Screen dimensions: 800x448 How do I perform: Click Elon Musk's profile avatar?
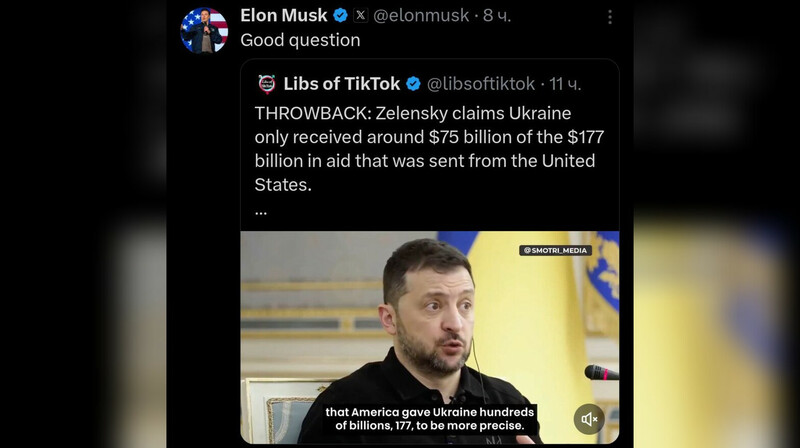[x=204, y=30]
